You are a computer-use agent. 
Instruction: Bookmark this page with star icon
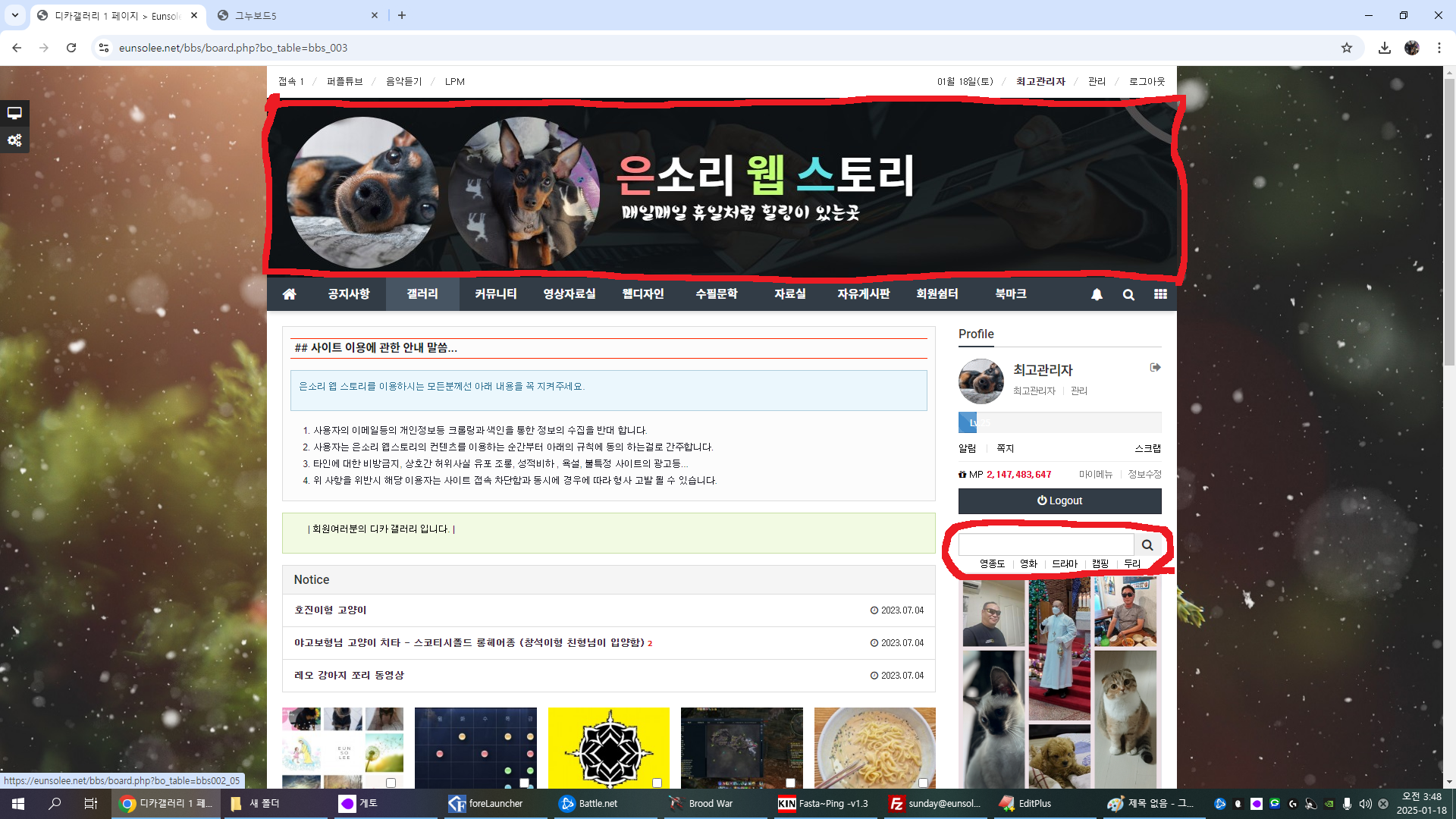click(x=1346, y=48)
